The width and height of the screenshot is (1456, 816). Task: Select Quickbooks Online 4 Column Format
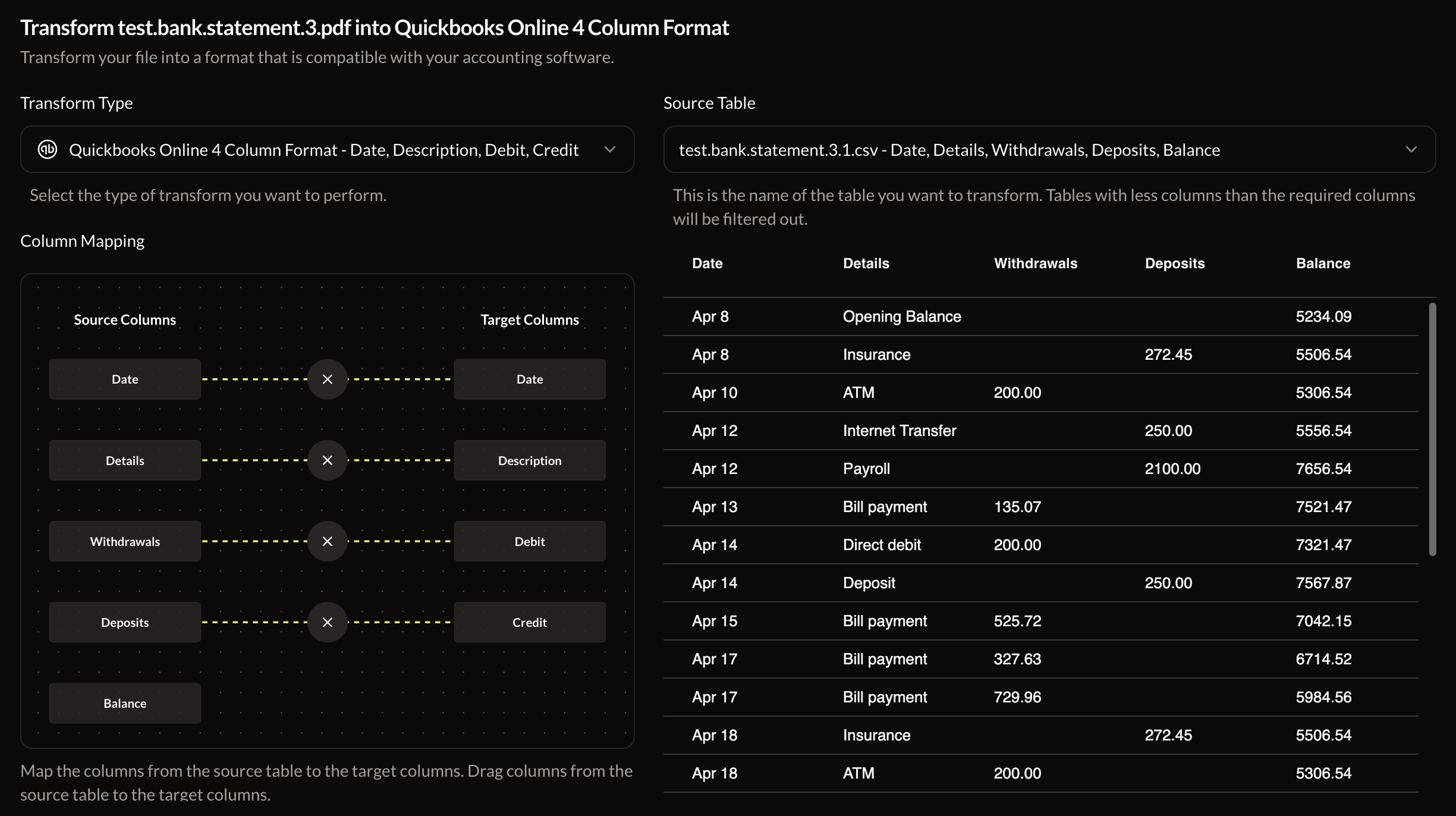(x=327, y=148)
